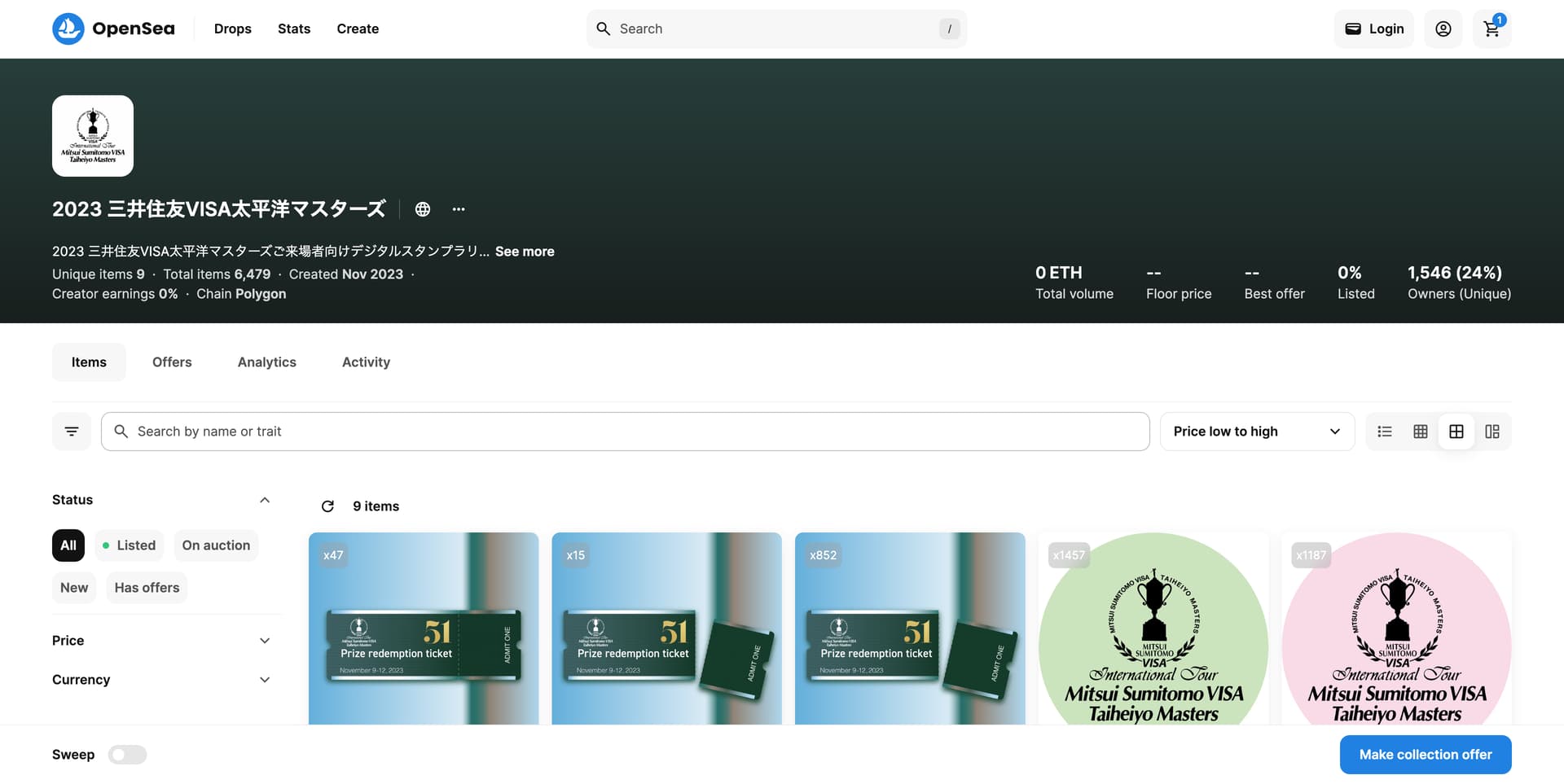Open the collection website globe icon

click(x=423, y=209)
